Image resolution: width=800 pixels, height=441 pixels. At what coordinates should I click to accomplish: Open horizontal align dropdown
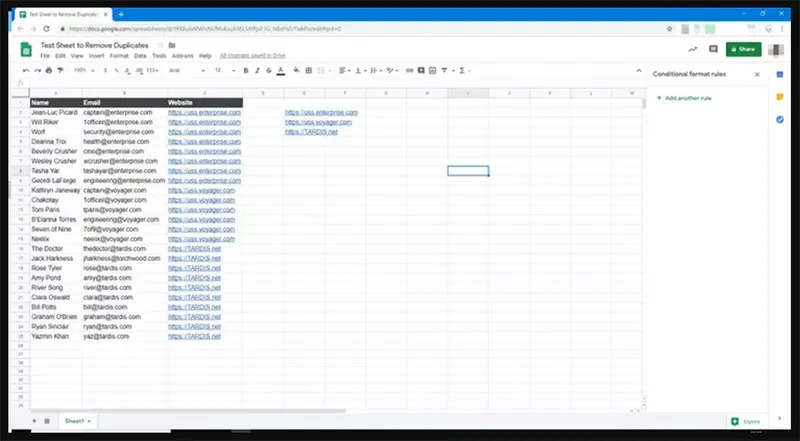coord(344,70)
